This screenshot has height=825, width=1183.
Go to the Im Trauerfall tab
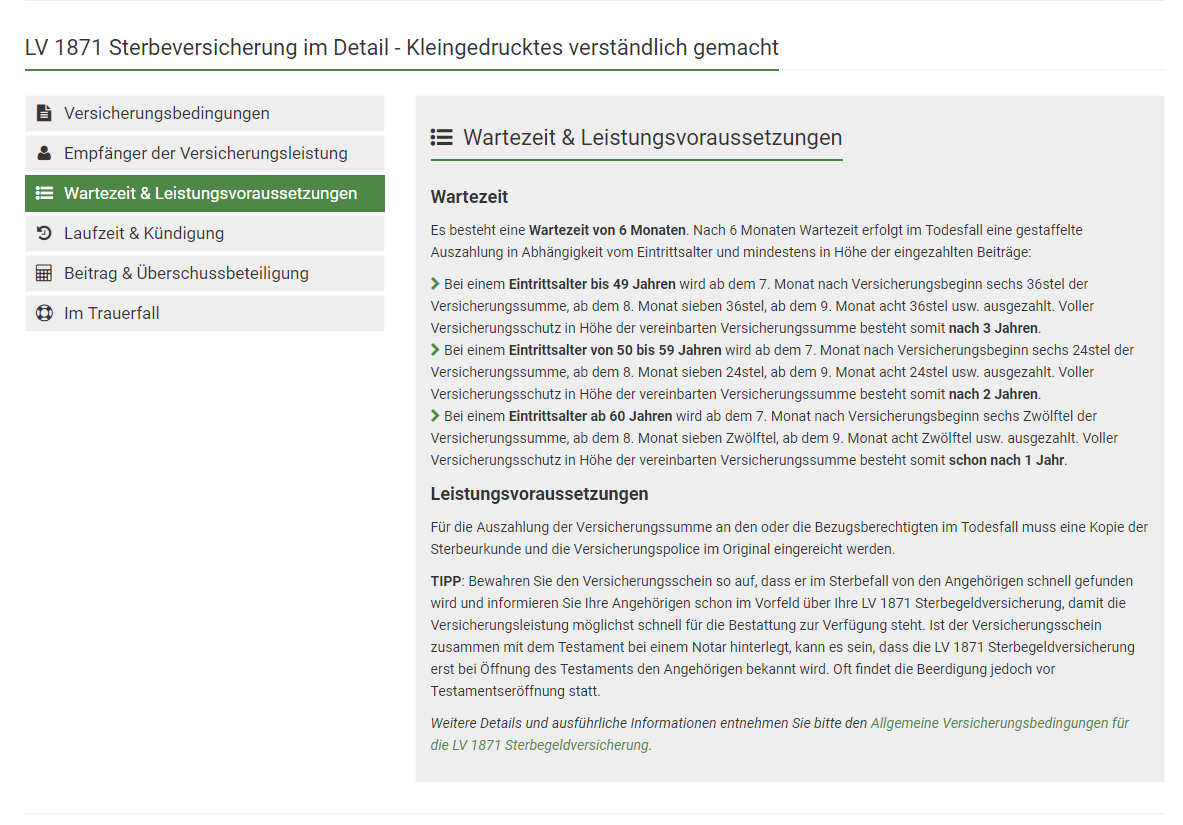[204, 313]
